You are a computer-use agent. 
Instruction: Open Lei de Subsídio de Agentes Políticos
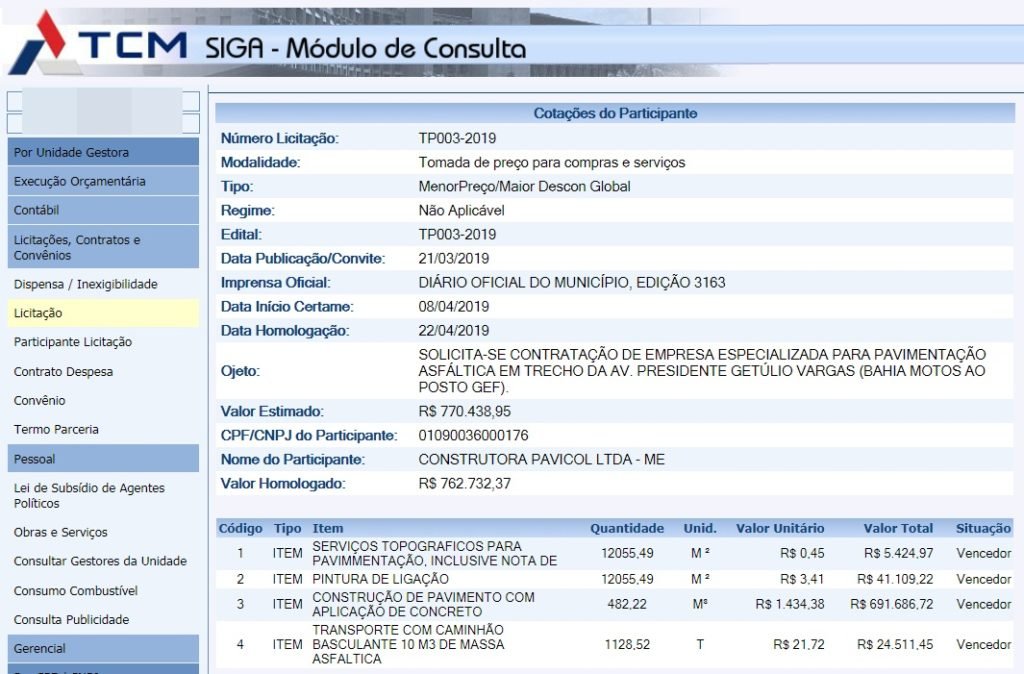(89, 495)
